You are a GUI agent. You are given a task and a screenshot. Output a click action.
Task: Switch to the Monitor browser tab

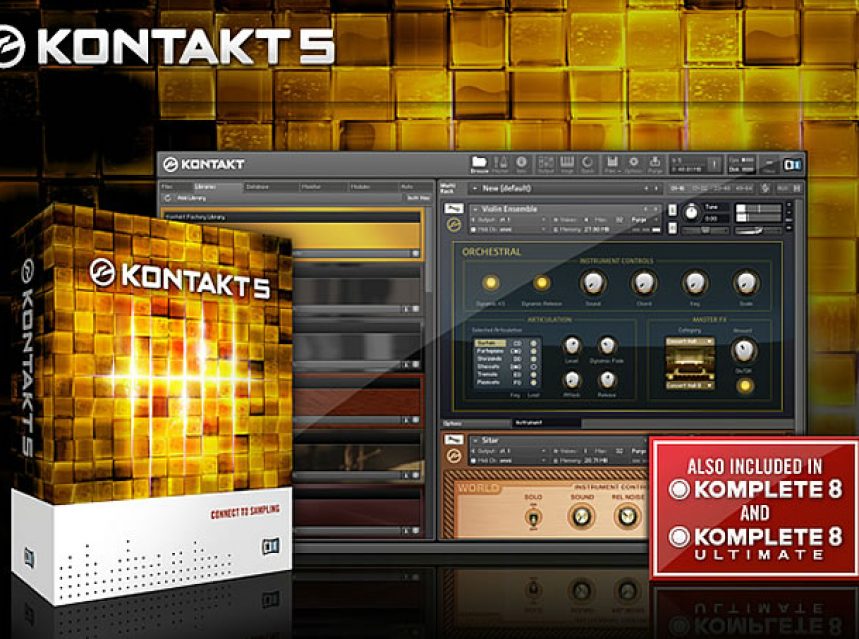pos(323,187)
